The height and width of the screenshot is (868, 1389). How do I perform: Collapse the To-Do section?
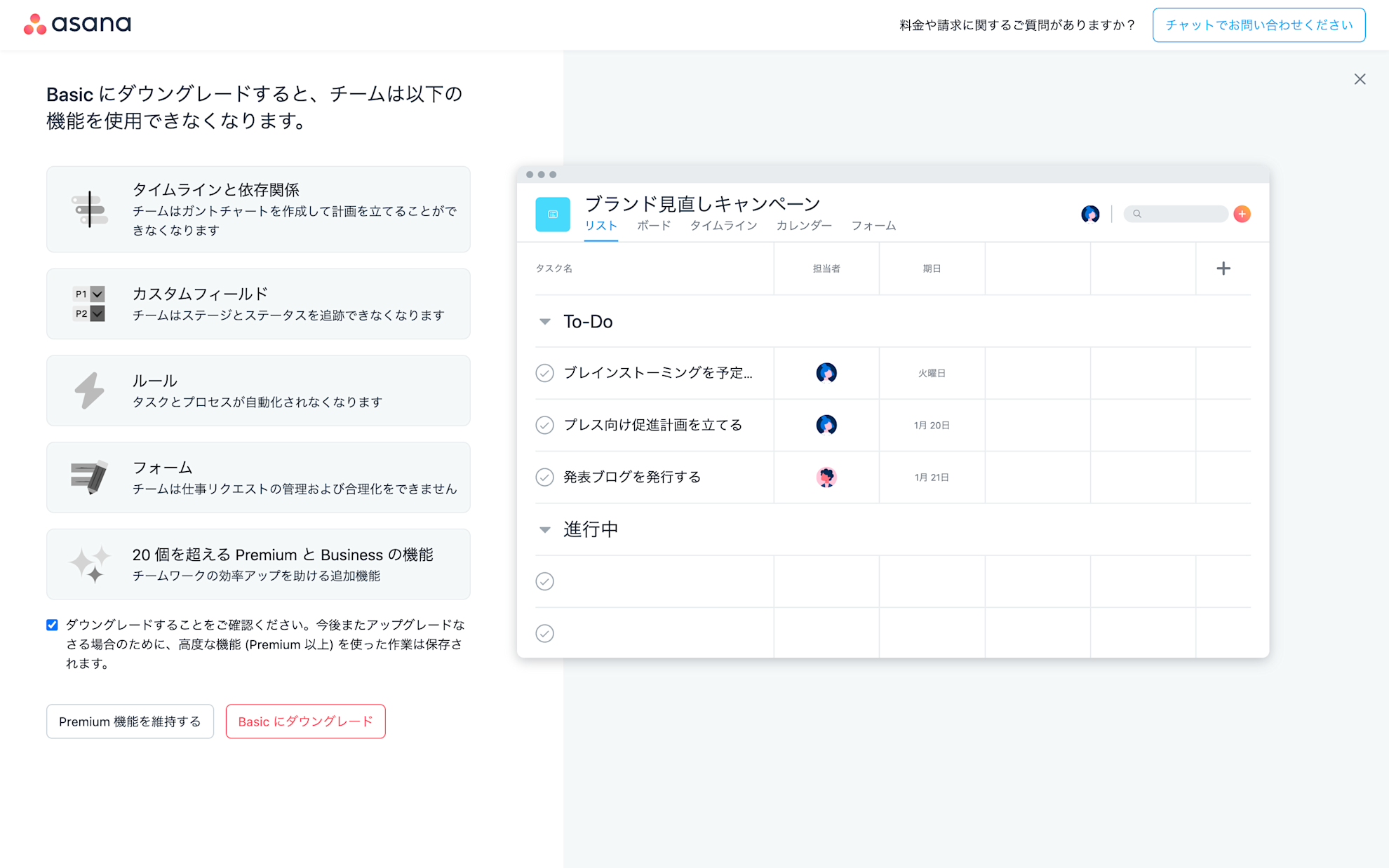(544, 322)
